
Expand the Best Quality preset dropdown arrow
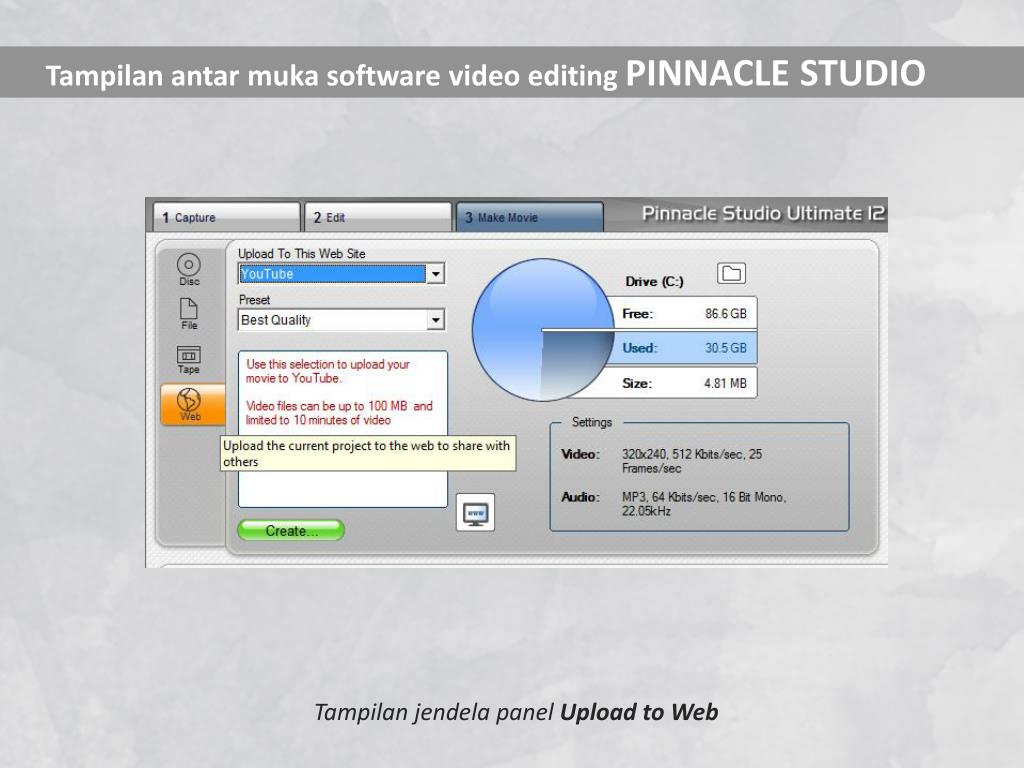436,320
